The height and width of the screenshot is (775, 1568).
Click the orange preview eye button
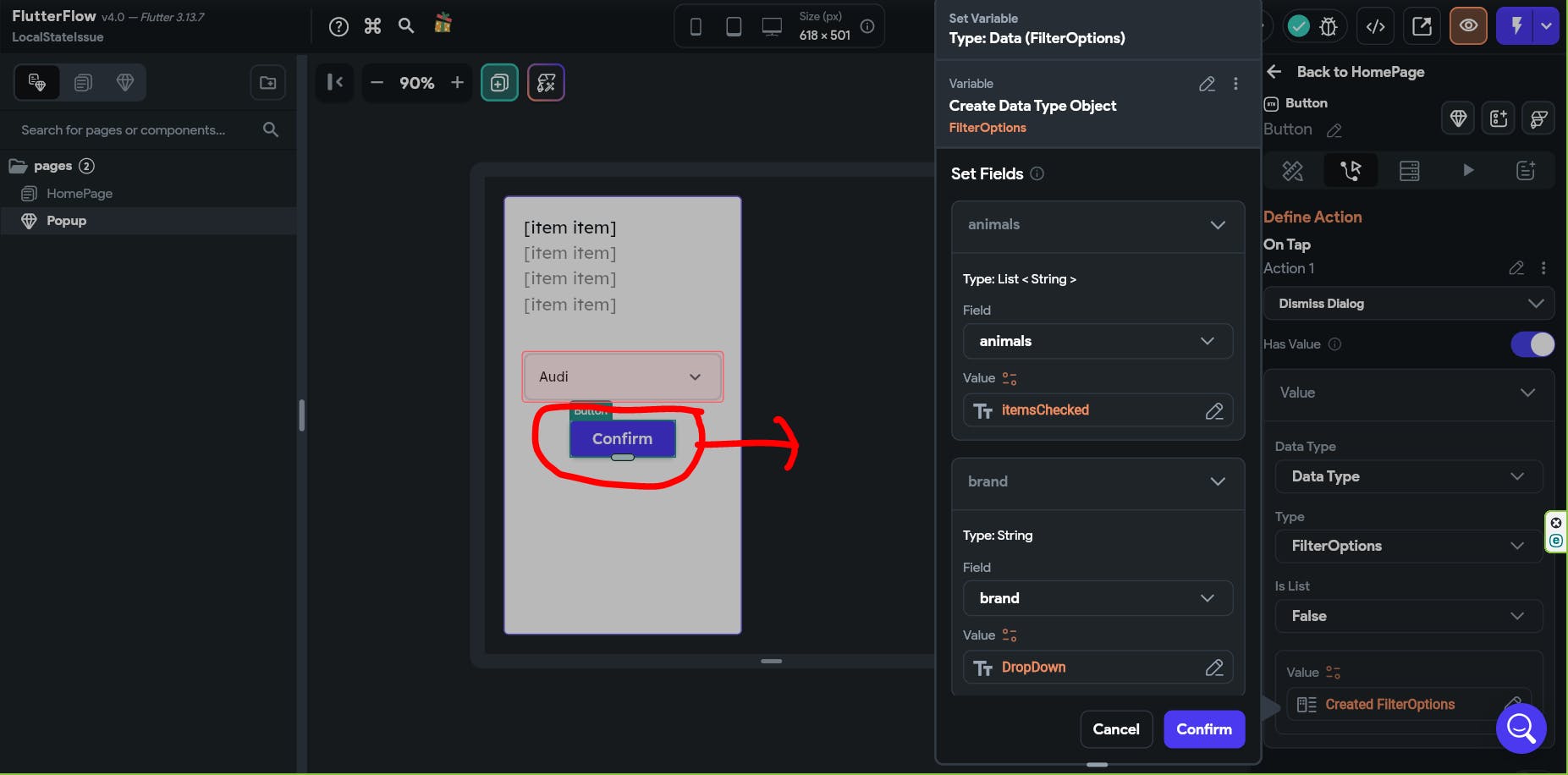(x=1468, y=26)
